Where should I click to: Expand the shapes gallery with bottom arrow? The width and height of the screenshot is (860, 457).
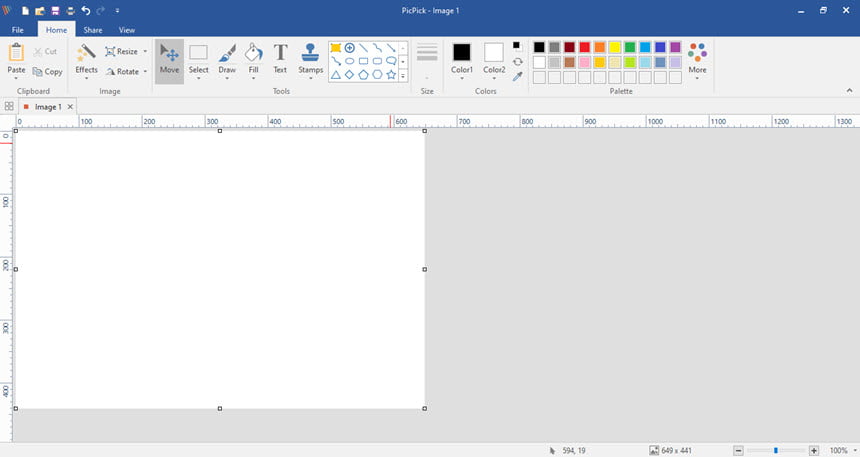[x=403, y=76]
